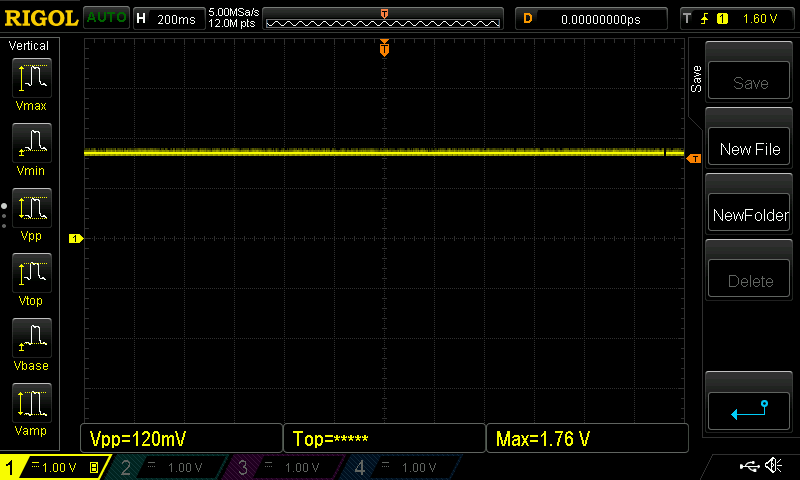
Task: Click the USB connection status icon
Action: click(749, 466)
